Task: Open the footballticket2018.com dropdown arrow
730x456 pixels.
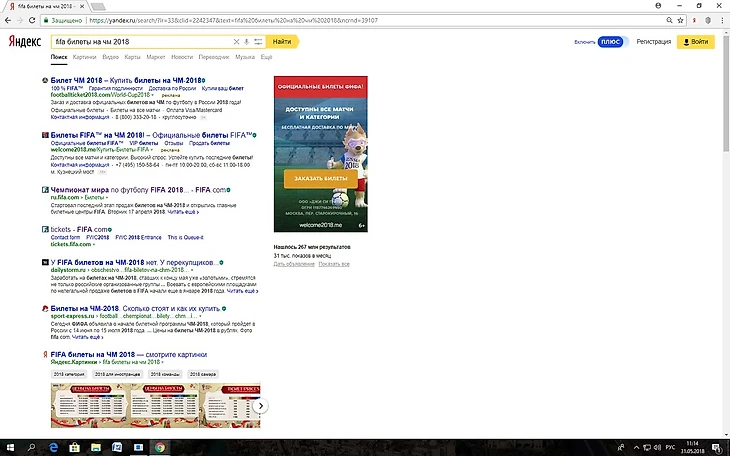Action: tap(153, 95)
